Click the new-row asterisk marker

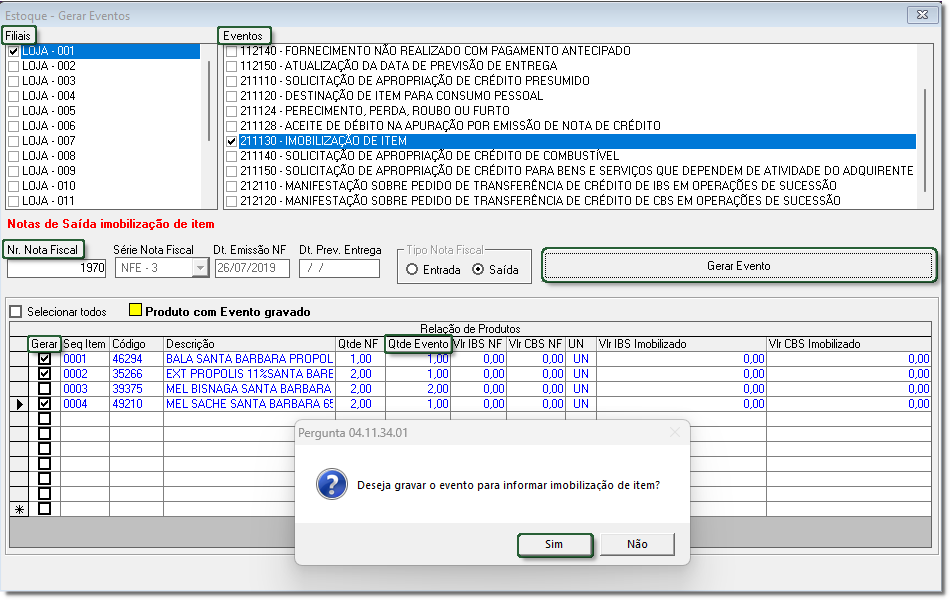tap(19, 510)
